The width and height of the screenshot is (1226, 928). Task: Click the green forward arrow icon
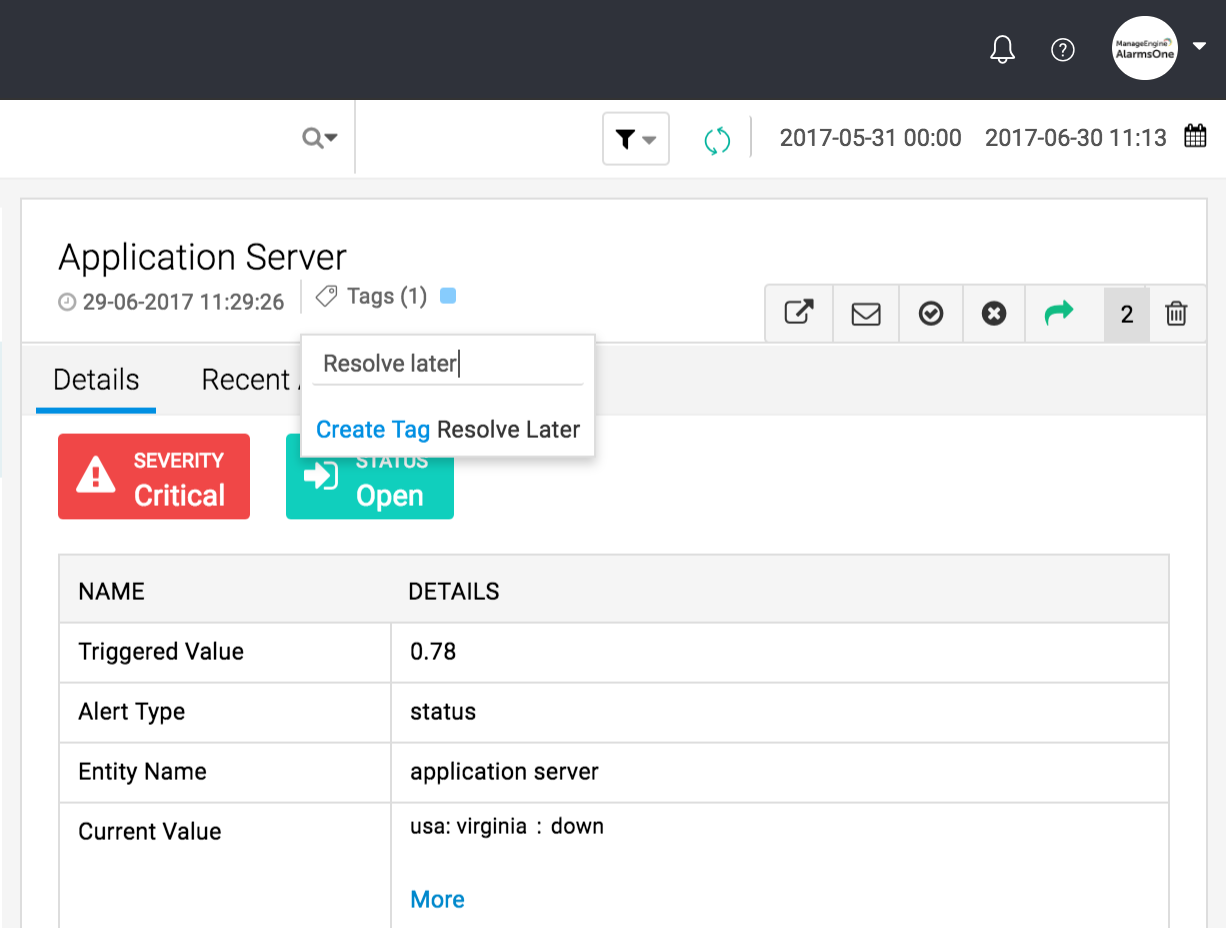[x=1058, y=313]
